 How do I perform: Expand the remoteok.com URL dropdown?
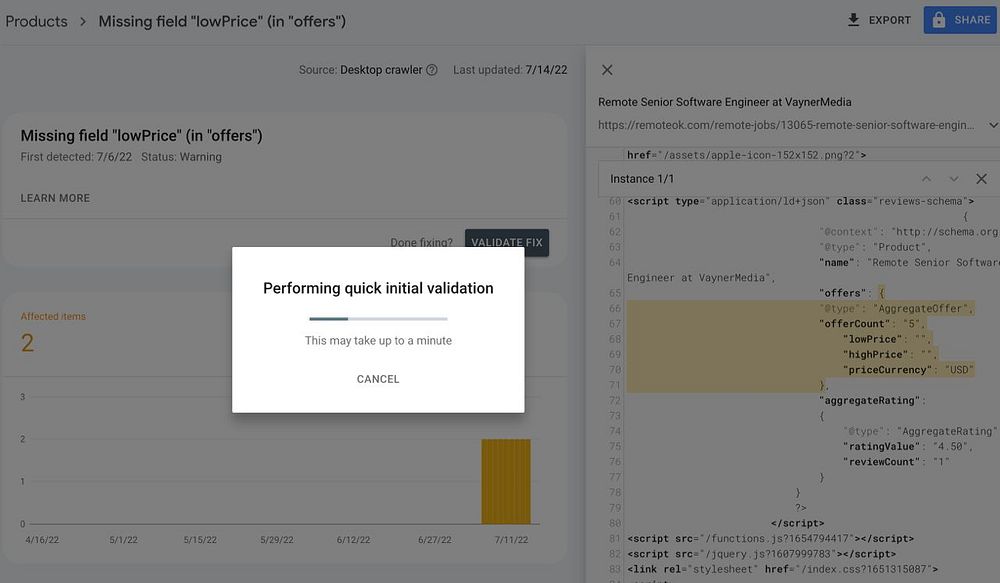click(992, 125)
